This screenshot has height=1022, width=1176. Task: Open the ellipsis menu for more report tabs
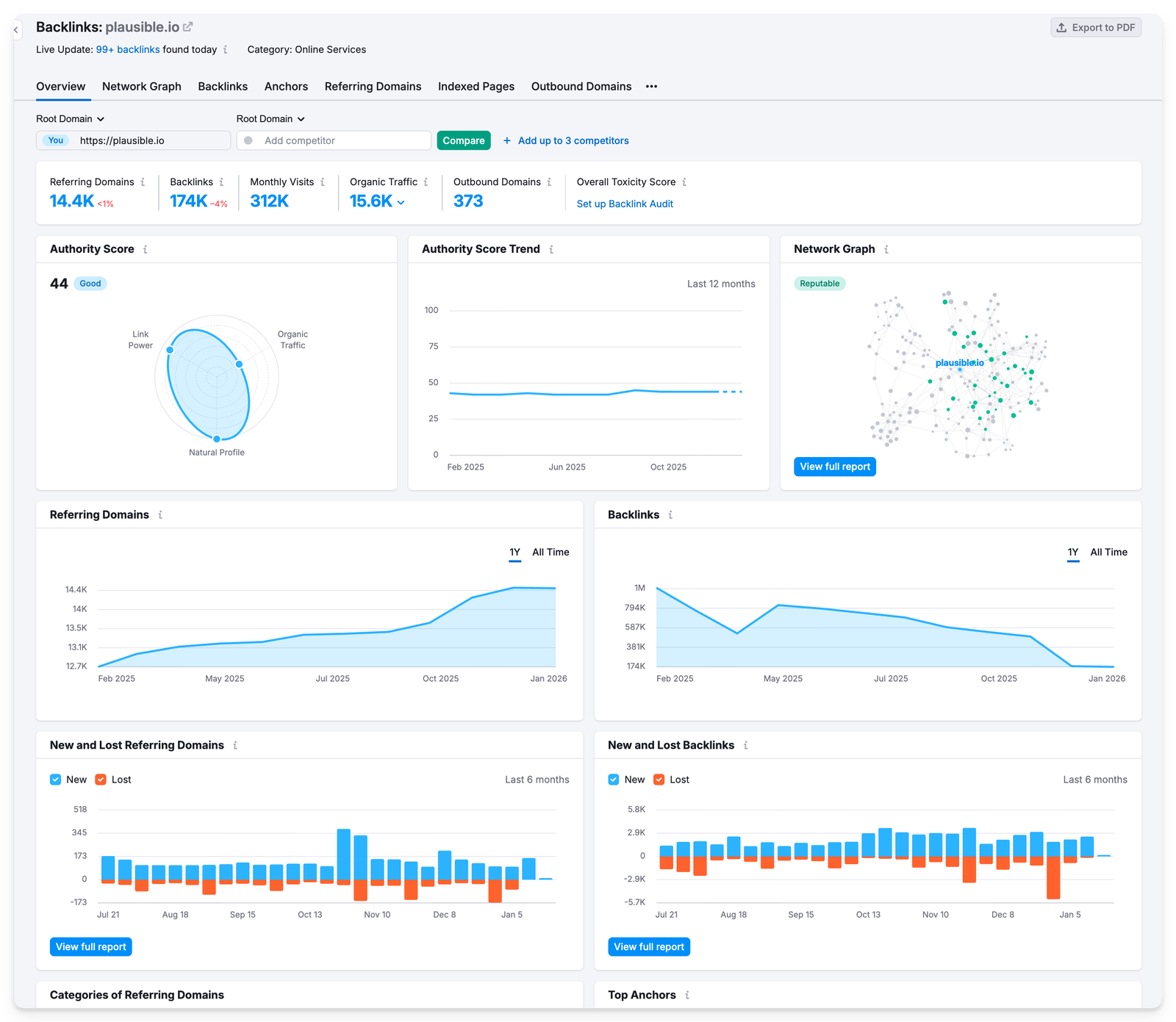(x=651, y=87)
